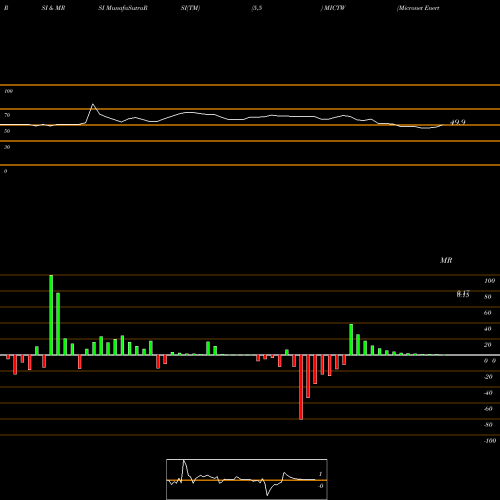The width and height of the screenshot is (500, 500).
Task: Click the 'SI & MR' header text
Action: click(53, 8)
